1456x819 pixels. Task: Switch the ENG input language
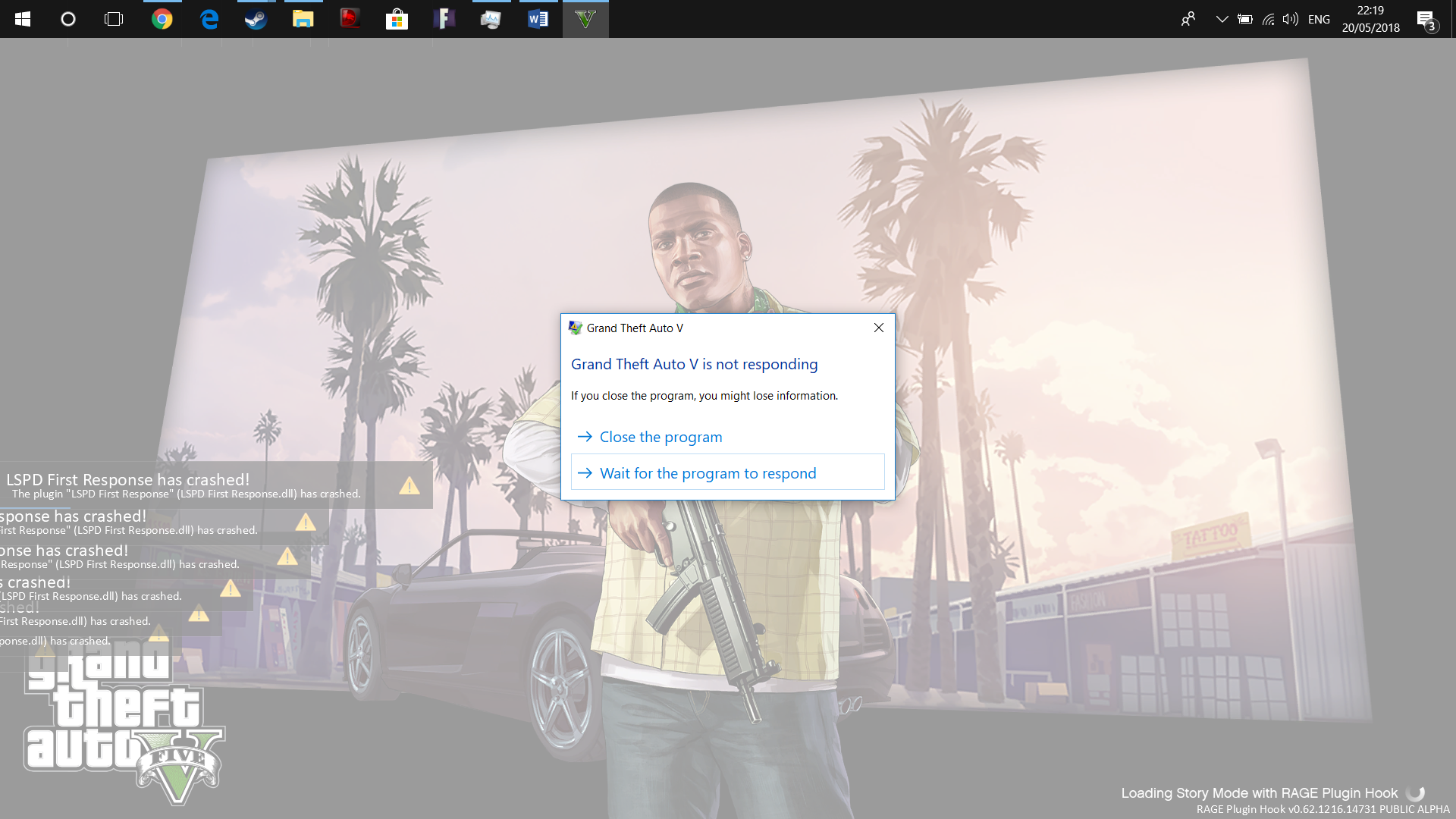coord(1319,19)
